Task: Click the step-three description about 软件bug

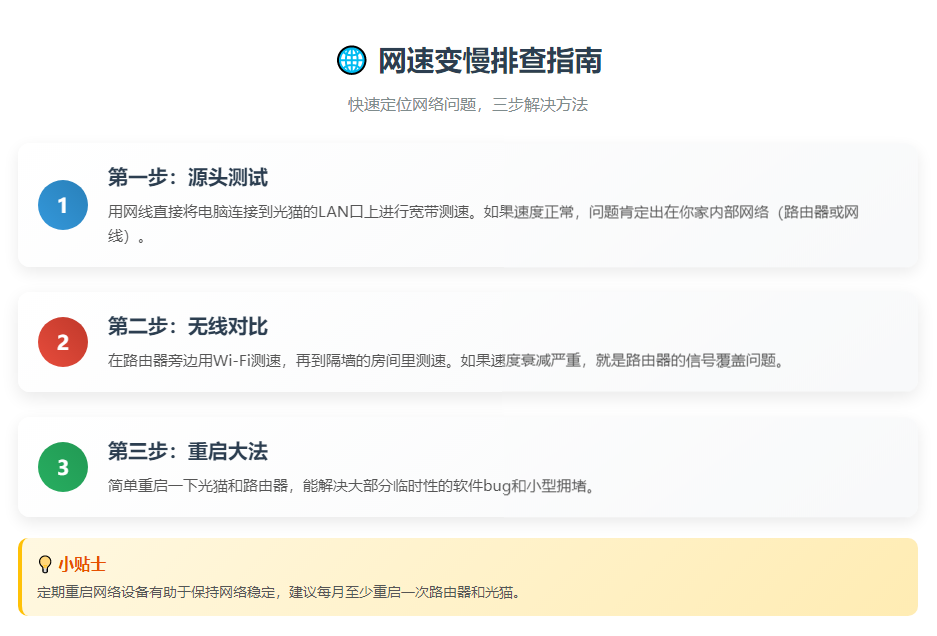Action: tap(352, 485)
